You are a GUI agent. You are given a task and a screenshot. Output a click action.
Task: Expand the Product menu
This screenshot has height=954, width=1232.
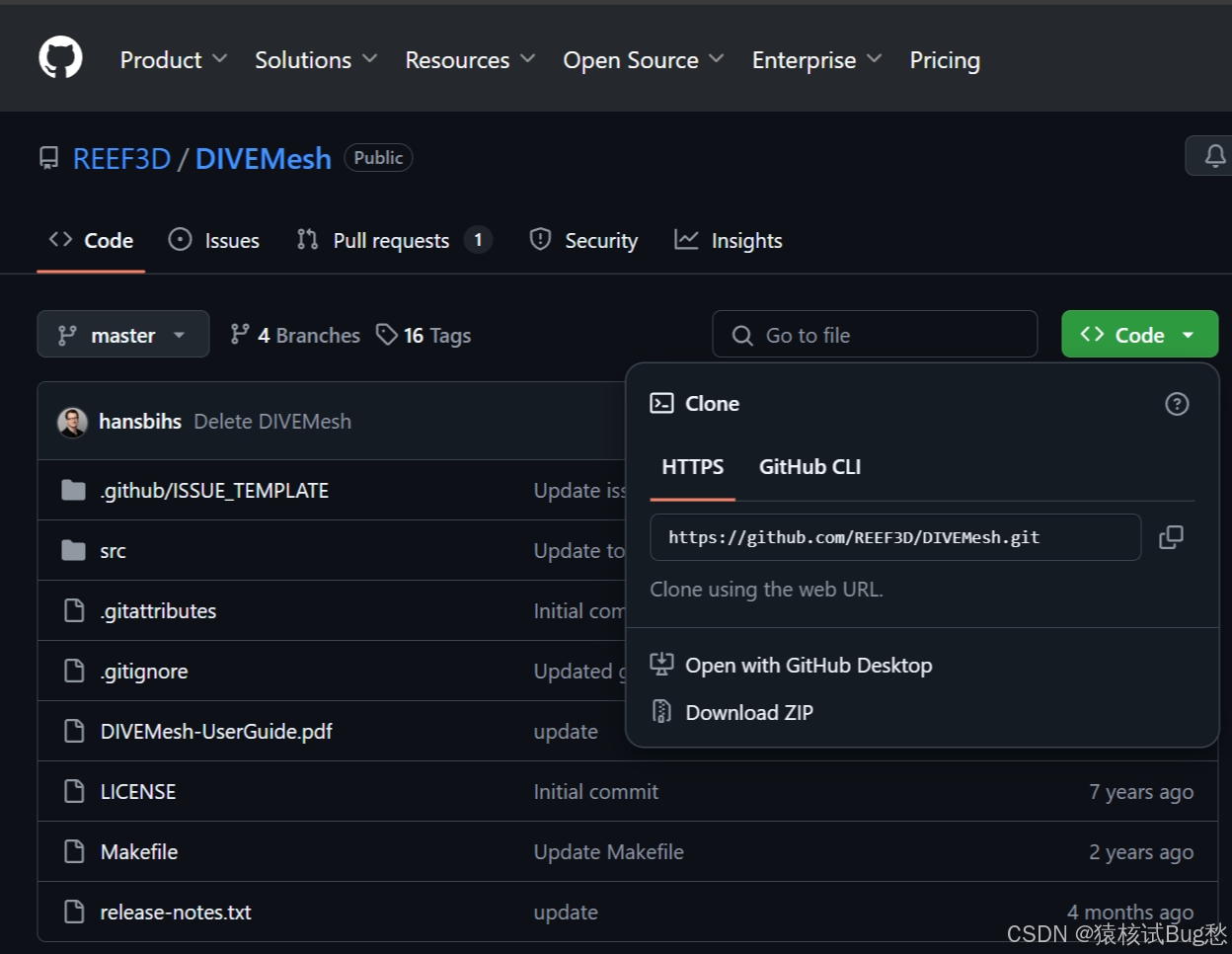coord(174,60)
